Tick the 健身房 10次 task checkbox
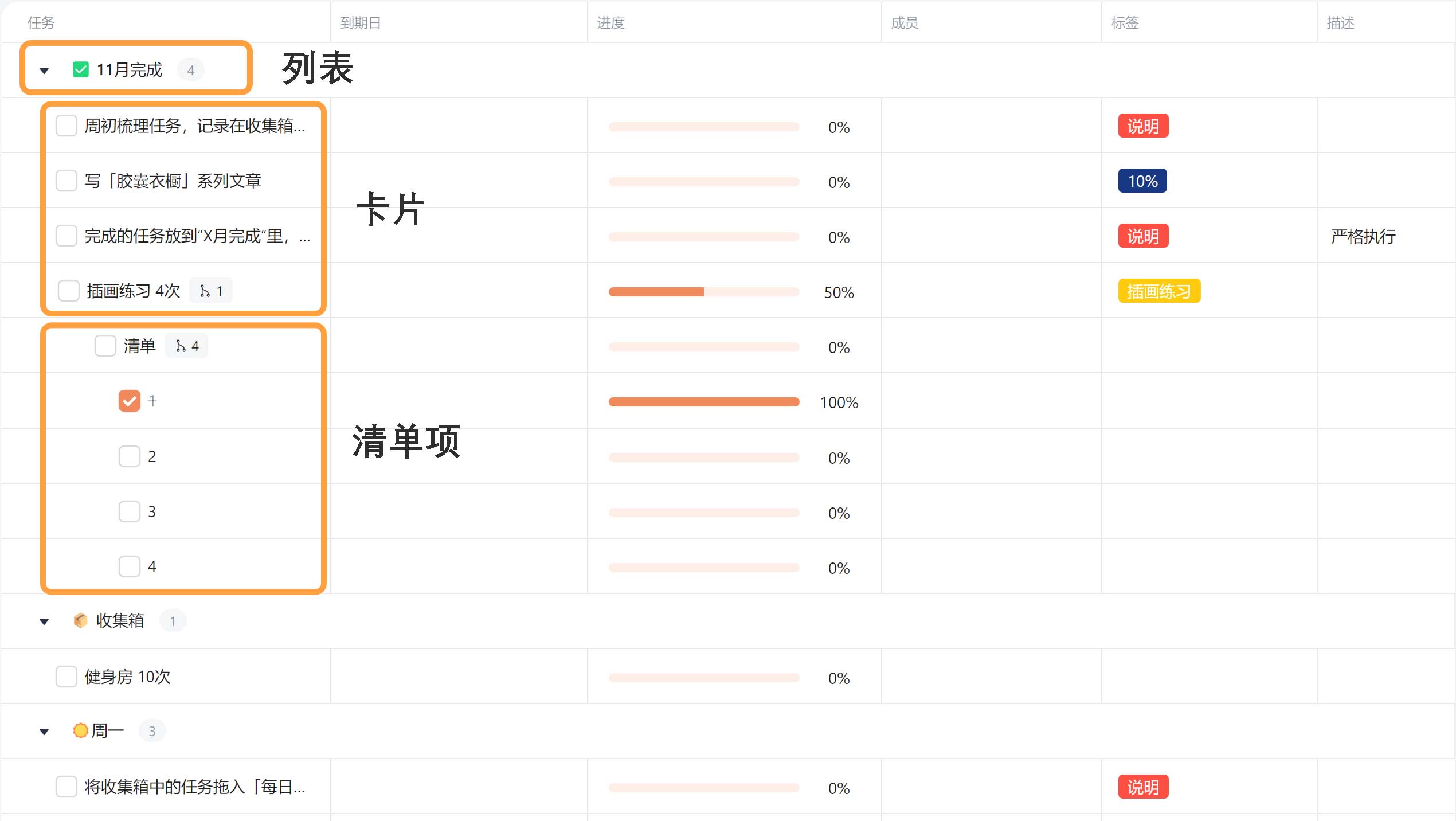 coord(66,677)
